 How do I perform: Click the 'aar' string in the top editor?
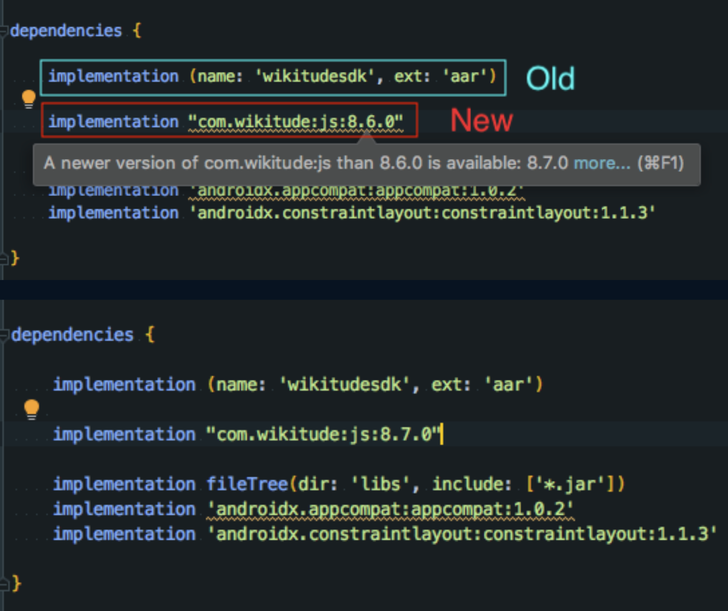point(464,76)
